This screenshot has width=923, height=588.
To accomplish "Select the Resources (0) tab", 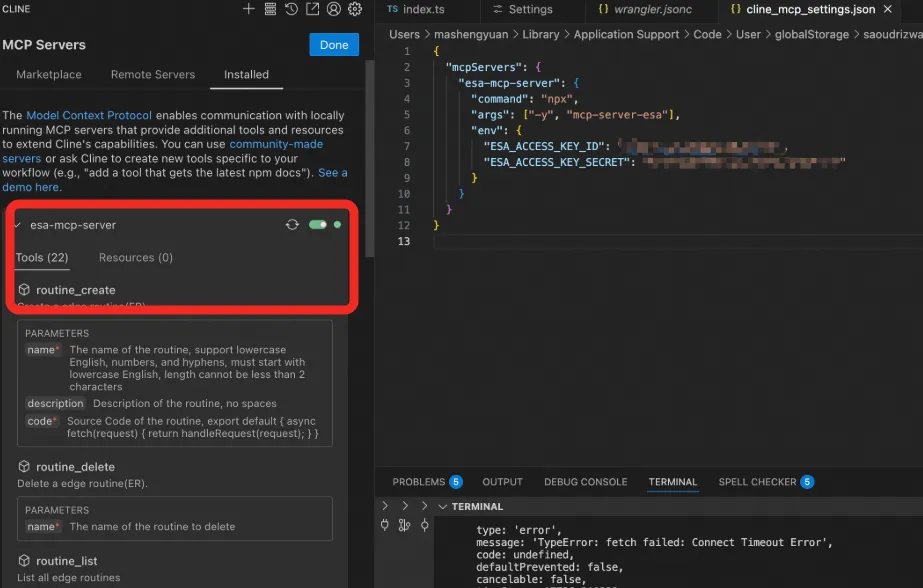I will [x=136, y=258].
